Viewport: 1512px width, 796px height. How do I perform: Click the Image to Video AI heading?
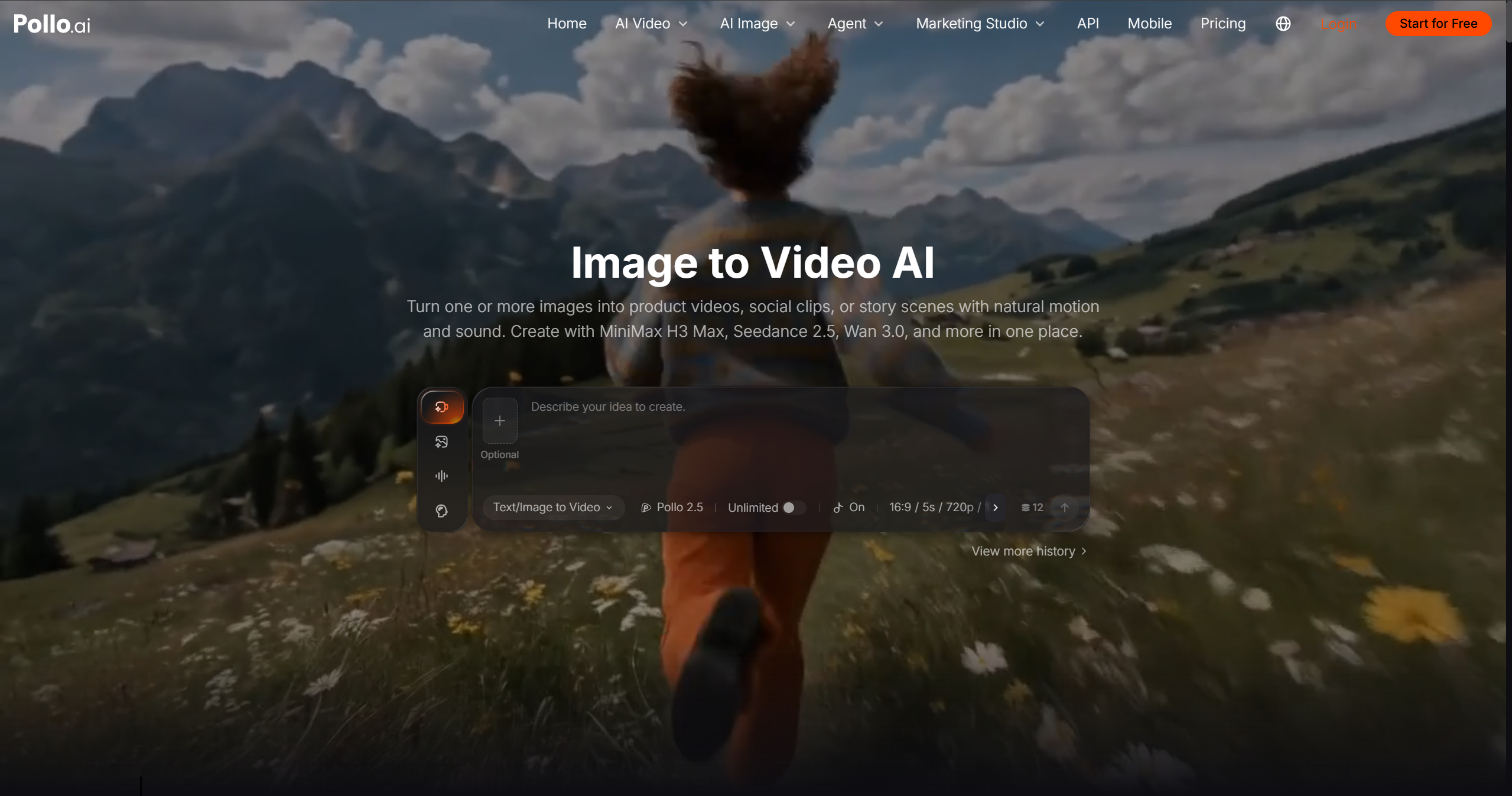coord(753,263)
